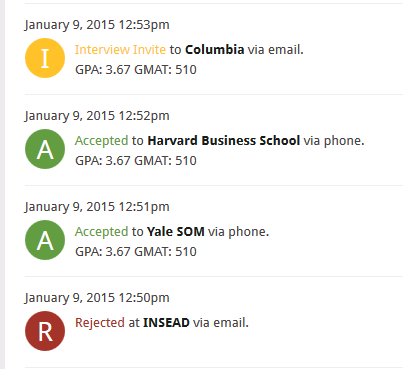Click the January 9, 2015 12:51pm timestamp
The image size is (403, 369).
97,207
